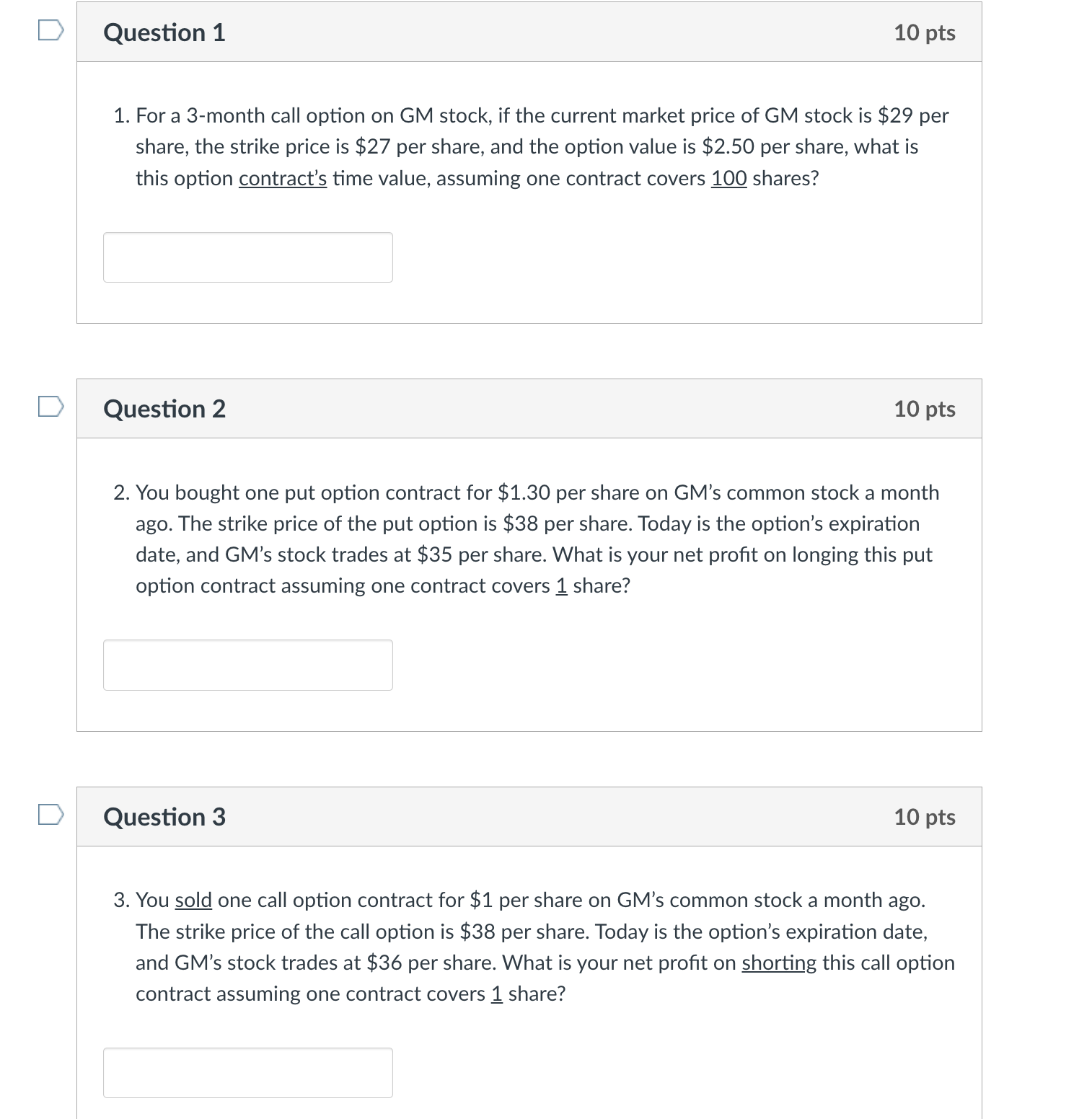Click the 10 pts label for Question 1
The height and width of the screenshot is (1119, 1092).
925,31
